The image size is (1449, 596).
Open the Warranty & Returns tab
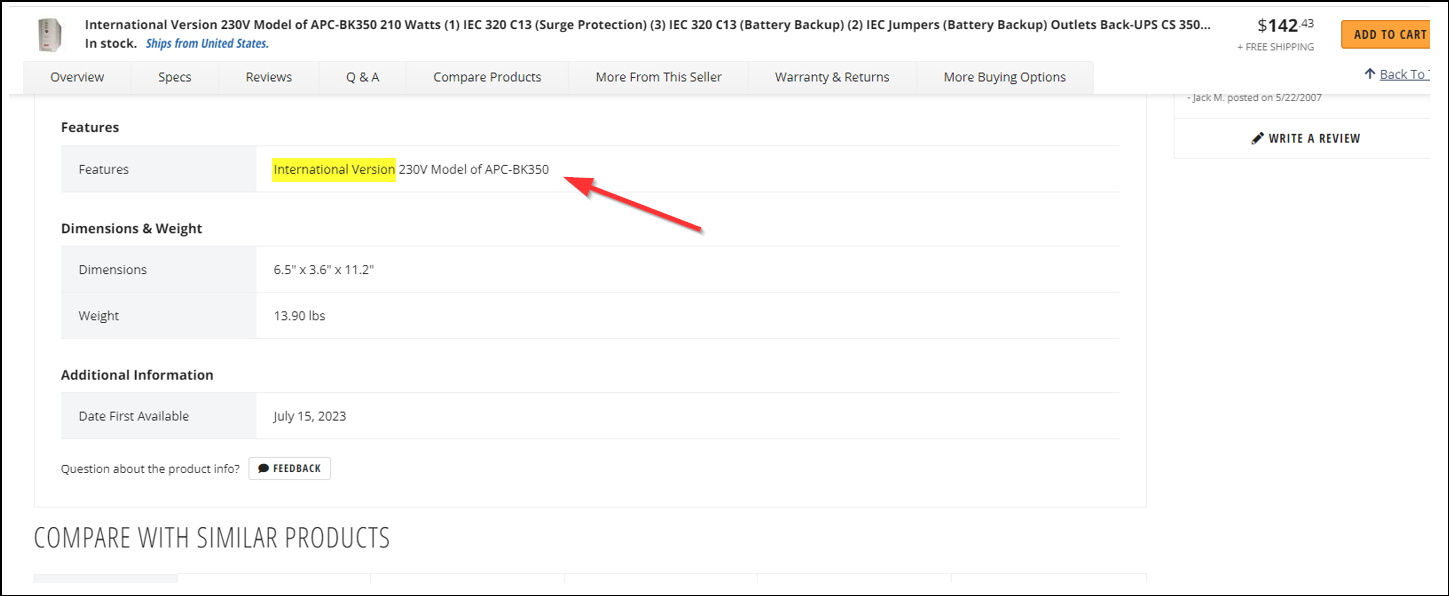831,77
